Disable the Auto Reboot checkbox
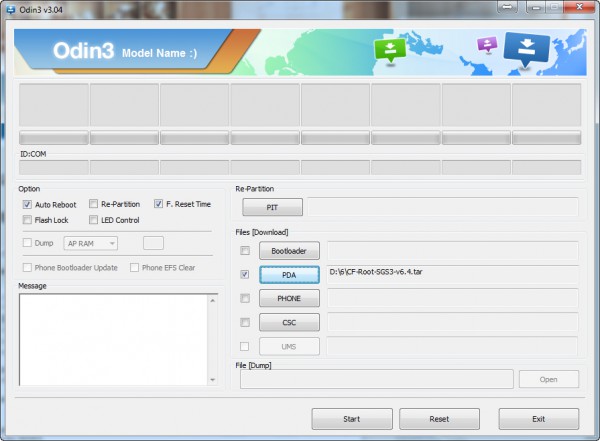This screenshot has width=600, height=441. pyautogui.click(x=28, y=204)
